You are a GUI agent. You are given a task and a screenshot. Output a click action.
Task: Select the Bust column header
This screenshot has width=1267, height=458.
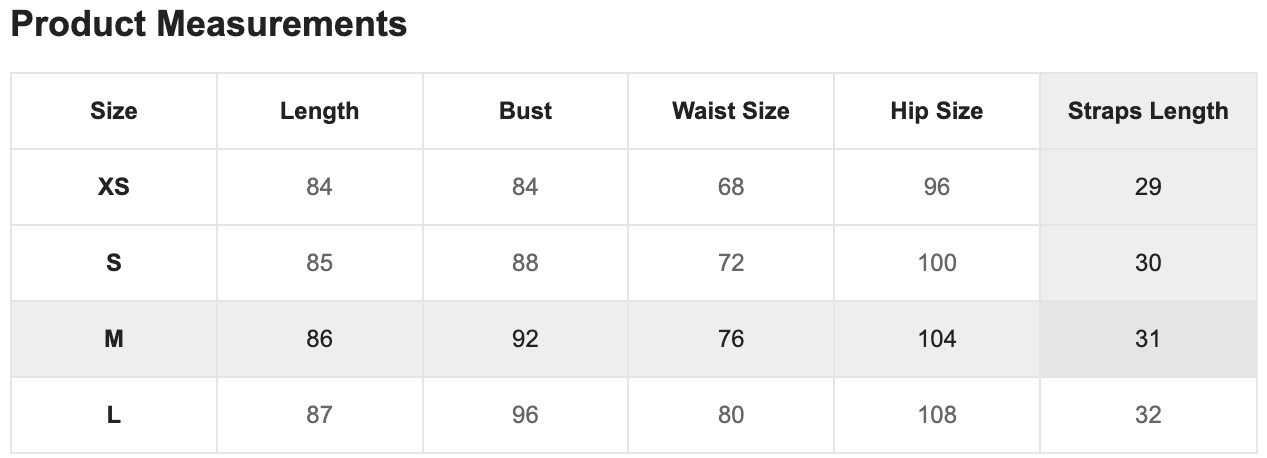coord(525,111)
